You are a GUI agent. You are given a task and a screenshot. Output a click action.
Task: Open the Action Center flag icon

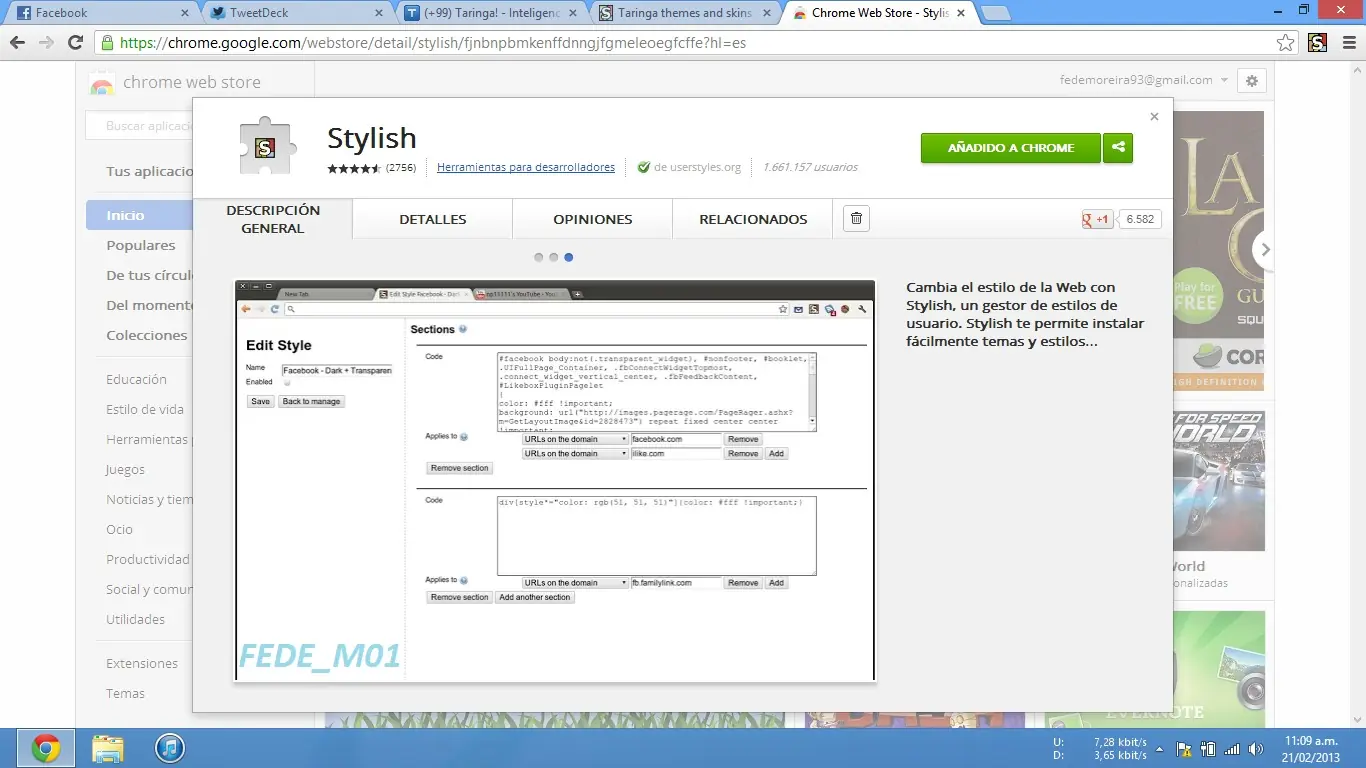click(1184, 749)
